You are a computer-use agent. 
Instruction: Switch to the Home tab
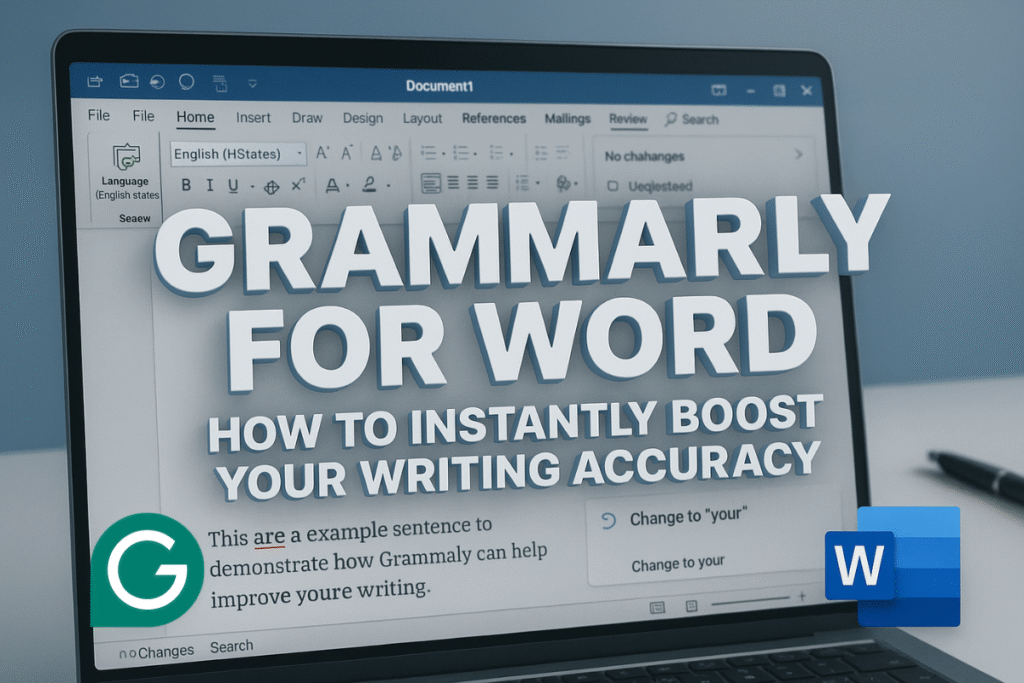[x=195, y=117]
